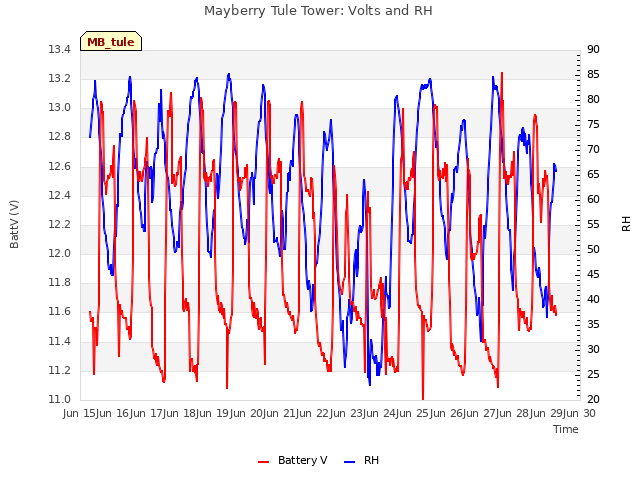Click the red voltage peak above 13.2

click(x=502, y=74)
